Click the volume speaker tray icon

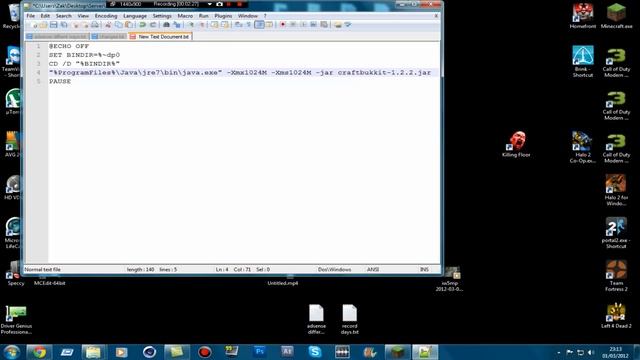click(591, 352)
